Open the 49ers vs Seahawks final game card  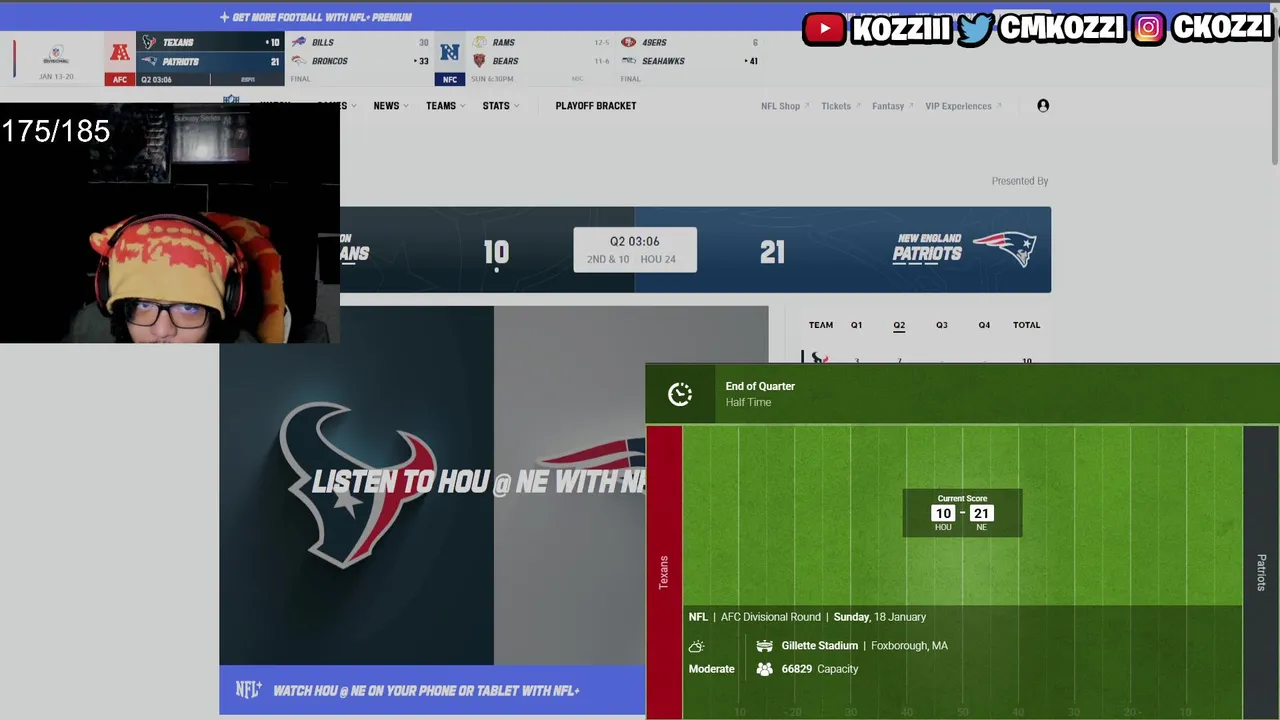[689, 58]
